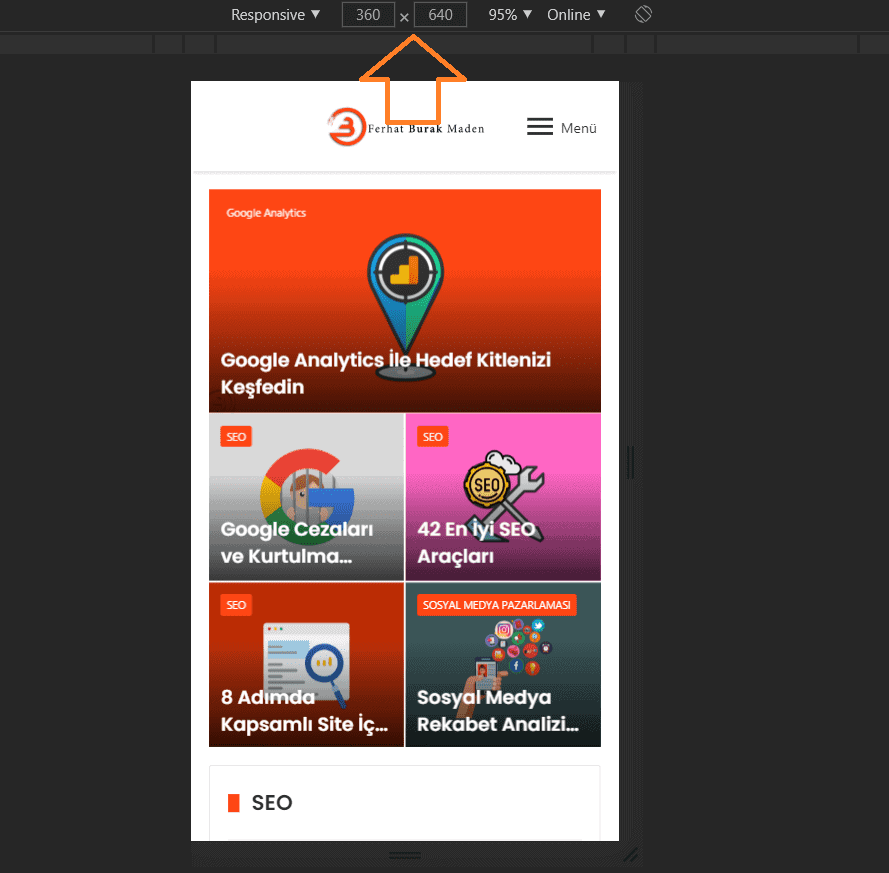Open the hamburger menu icon
The width and height of the screenshot is (889, 873).
point(539,127)
